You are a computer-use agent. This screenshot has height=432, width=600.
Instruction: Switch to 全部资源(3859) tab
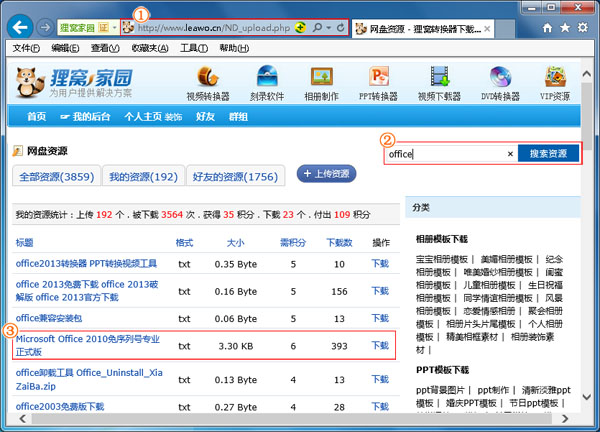tap(57, 176)
